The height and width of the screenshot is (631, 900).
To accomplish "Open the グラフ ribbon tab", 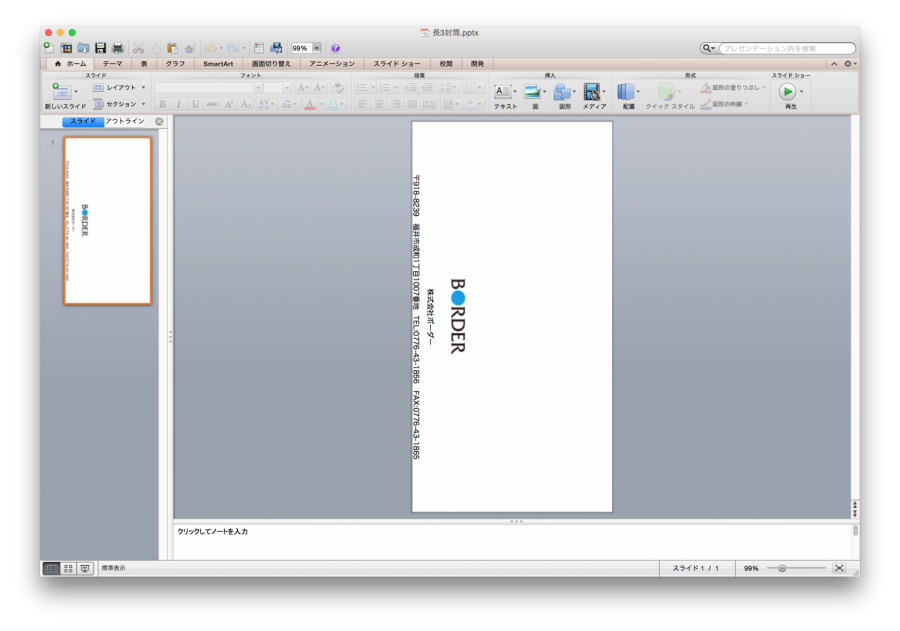I will (x=175, y=64).
